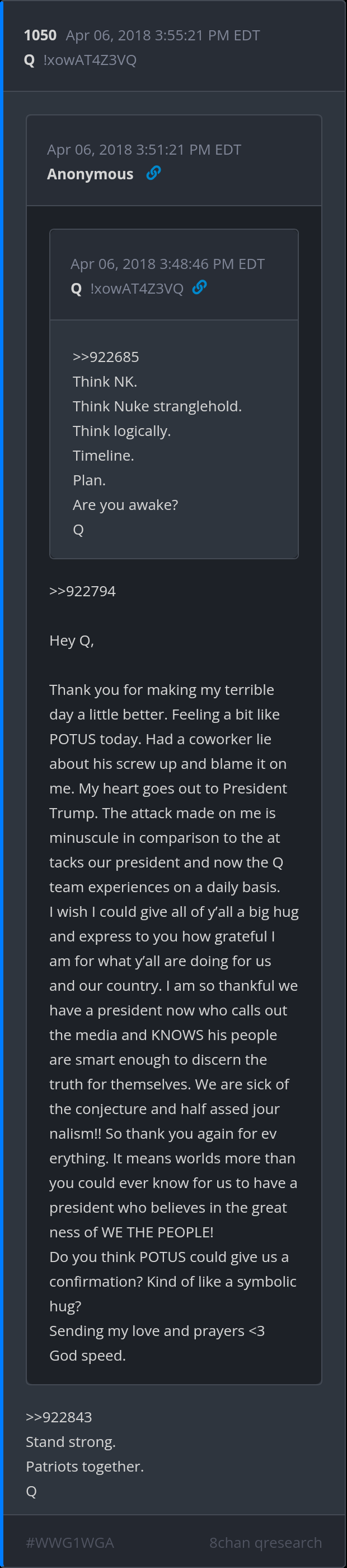The width and height of the screenshot is (347, 1568).
Task: Click the nested post tripcode !xowAT4Z3VQ
Action: tap(137, 289)
